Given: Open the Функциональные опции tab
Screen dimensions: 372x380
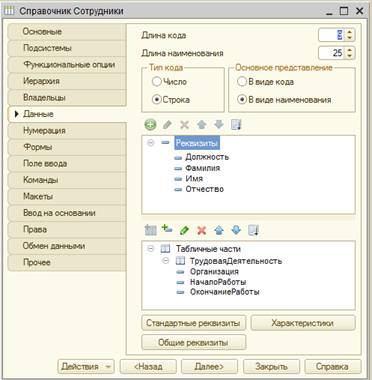Looking at the screenshot, I should 67,65.
